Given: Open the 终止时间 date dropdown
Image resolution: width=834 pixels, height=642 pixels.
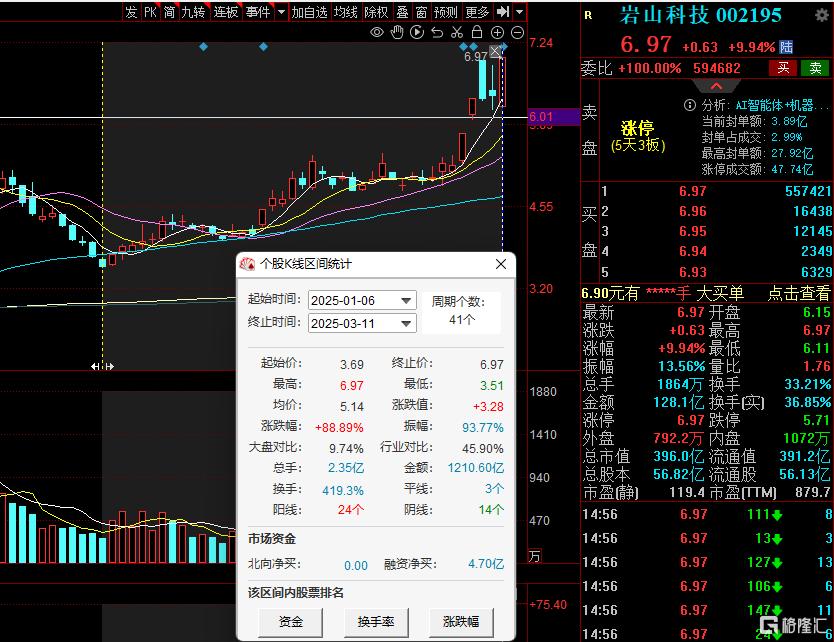Looking at the screenshot, I should [405, 323].
